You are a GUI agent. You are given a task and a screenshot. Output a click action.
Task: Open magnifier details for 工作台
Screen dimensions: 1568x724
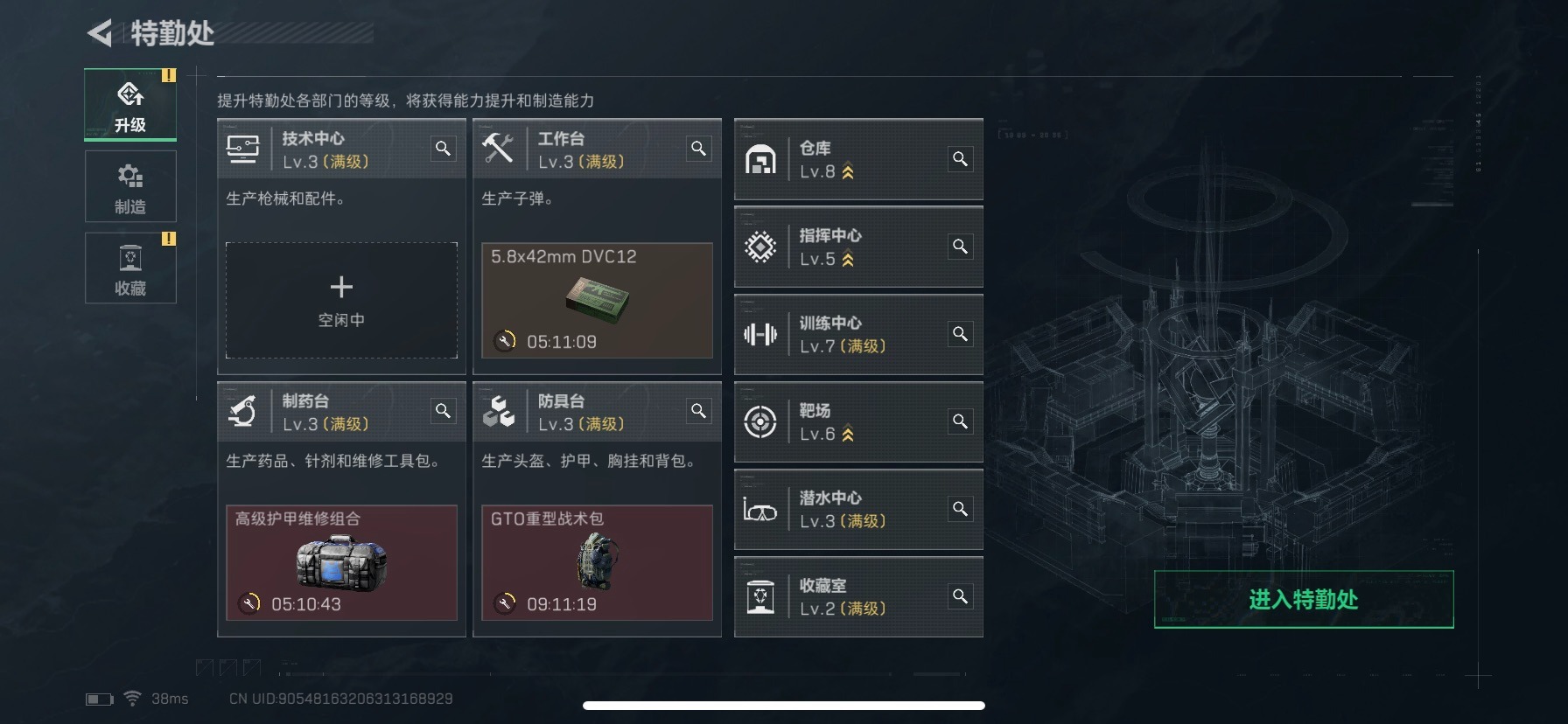[699, 149]
